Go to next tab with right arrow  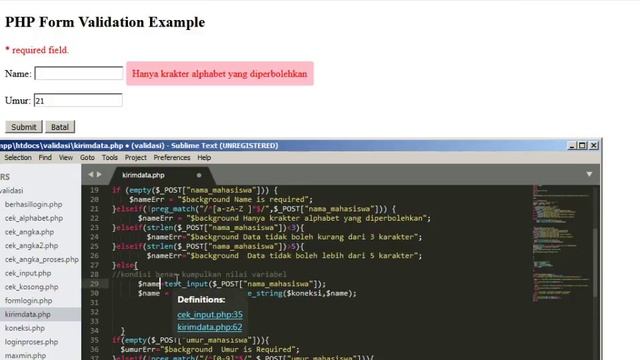point(99,174)
